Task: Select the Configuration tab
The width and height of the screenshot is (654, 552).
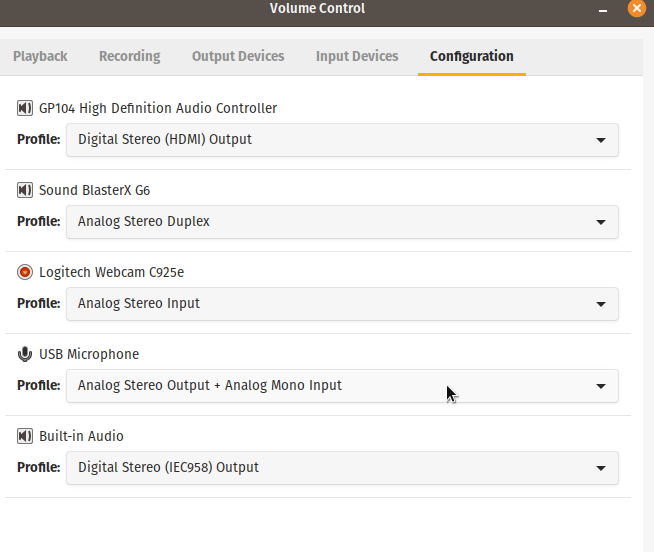Action: (x=472, y=56)
